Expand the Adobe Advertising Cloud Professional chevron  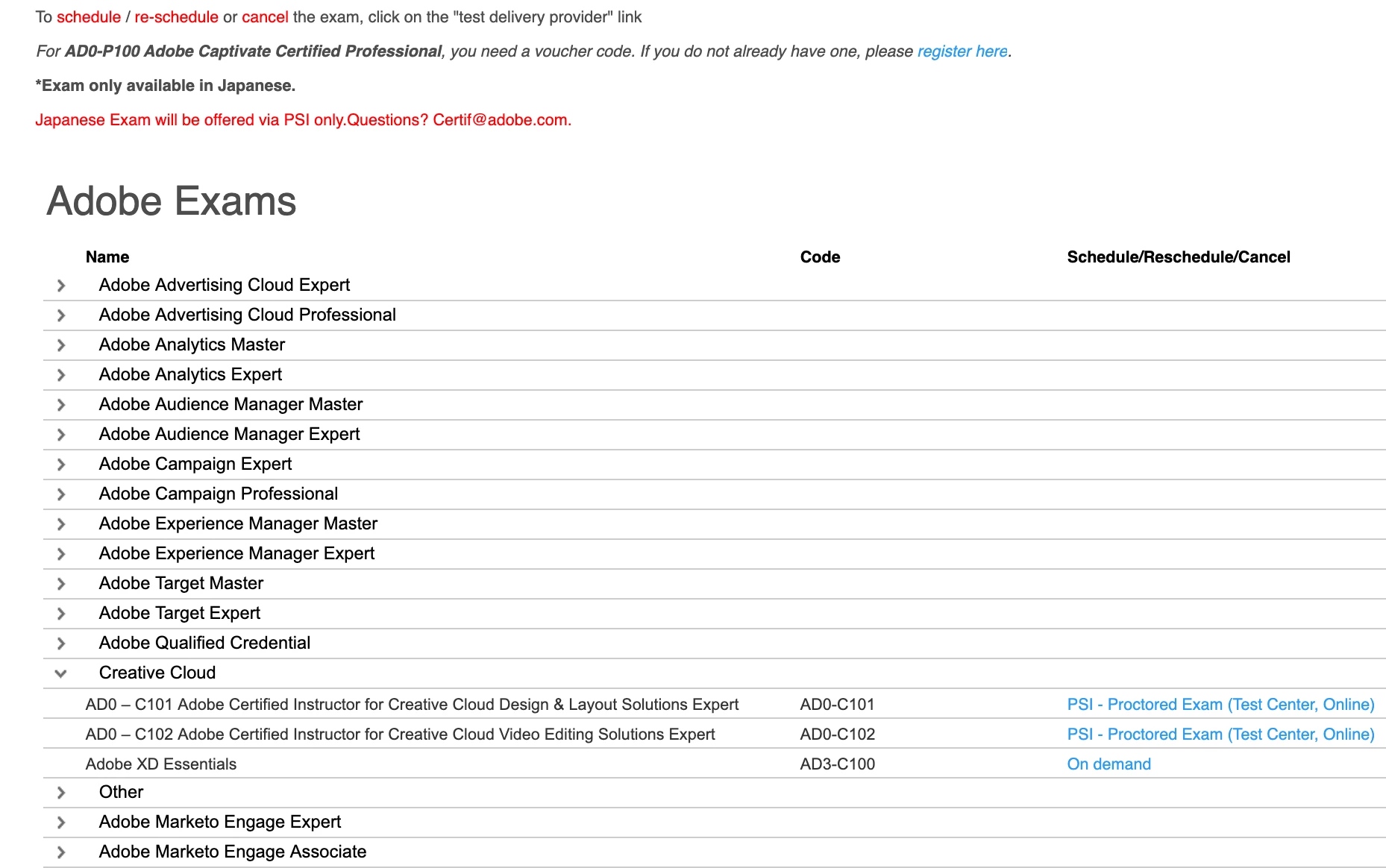(x=61, y=315)
